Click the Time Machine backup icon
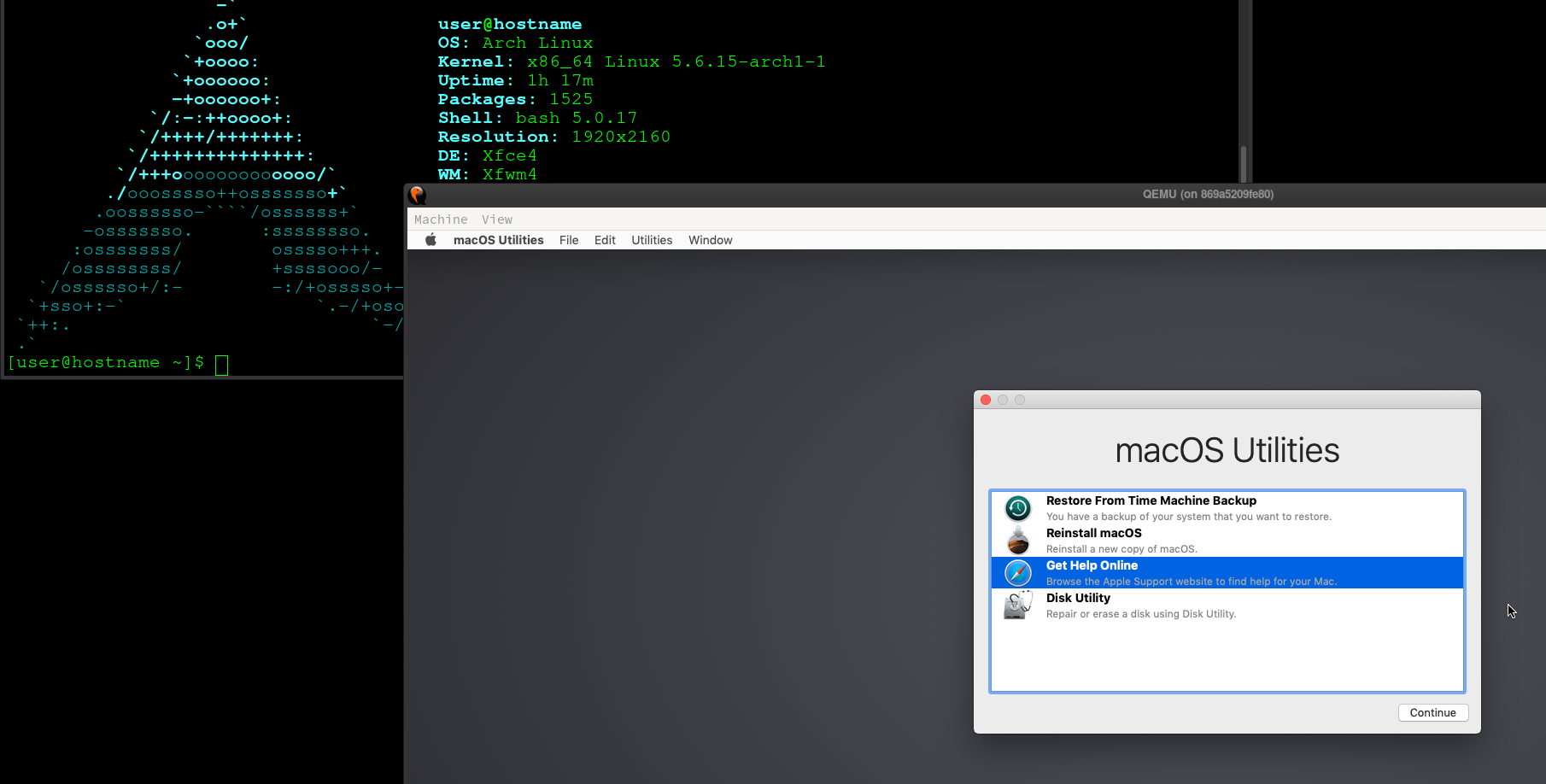1546x784 pixels. [x=1017, y=508]
